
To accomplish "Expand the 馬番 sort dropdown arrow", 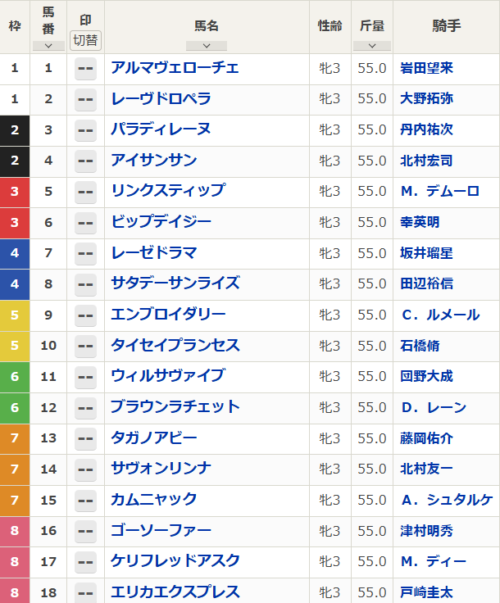I will click(x=48, y=46).
